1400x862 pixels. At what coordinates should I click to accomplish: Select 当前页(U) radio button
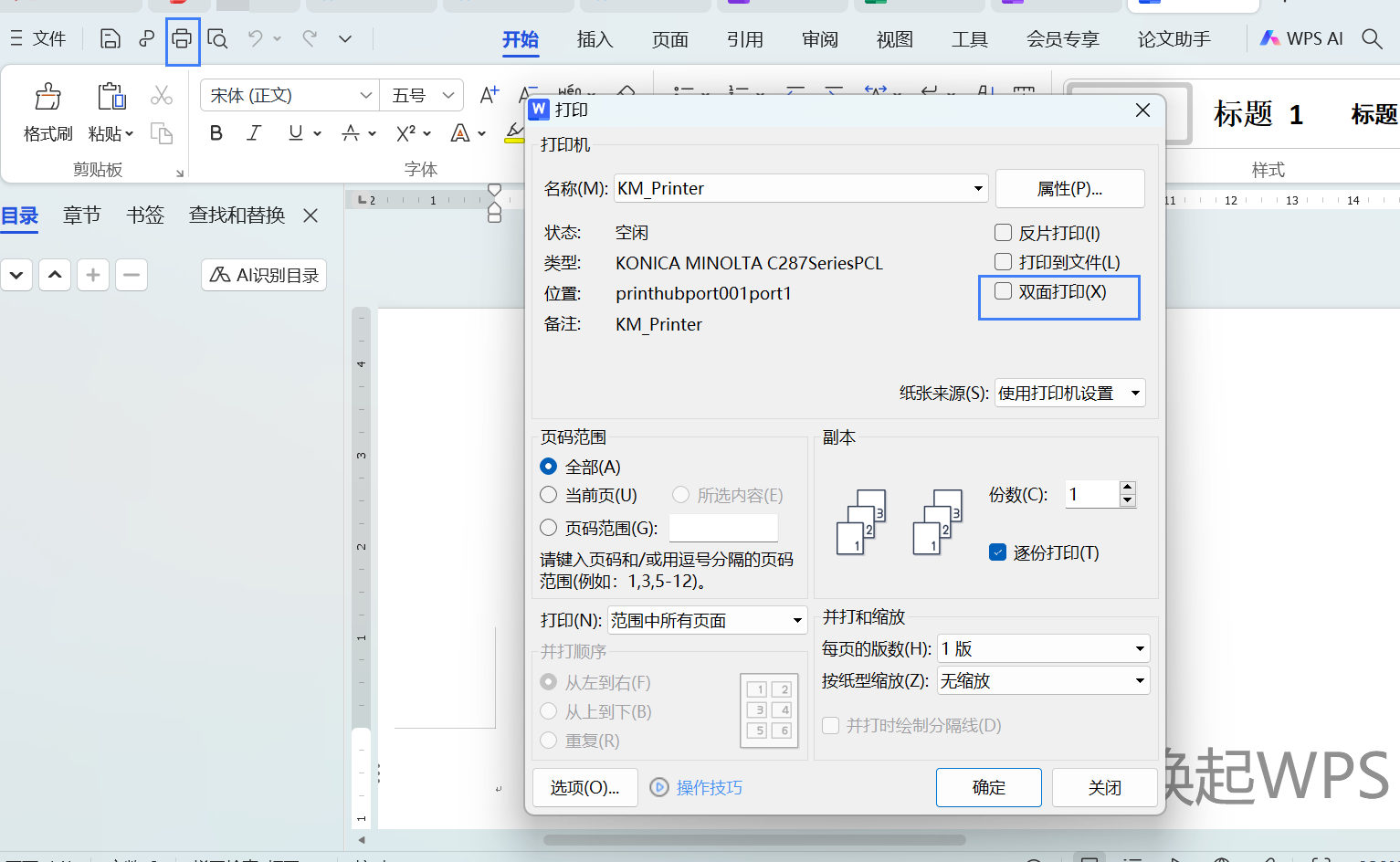click(548, 495)
